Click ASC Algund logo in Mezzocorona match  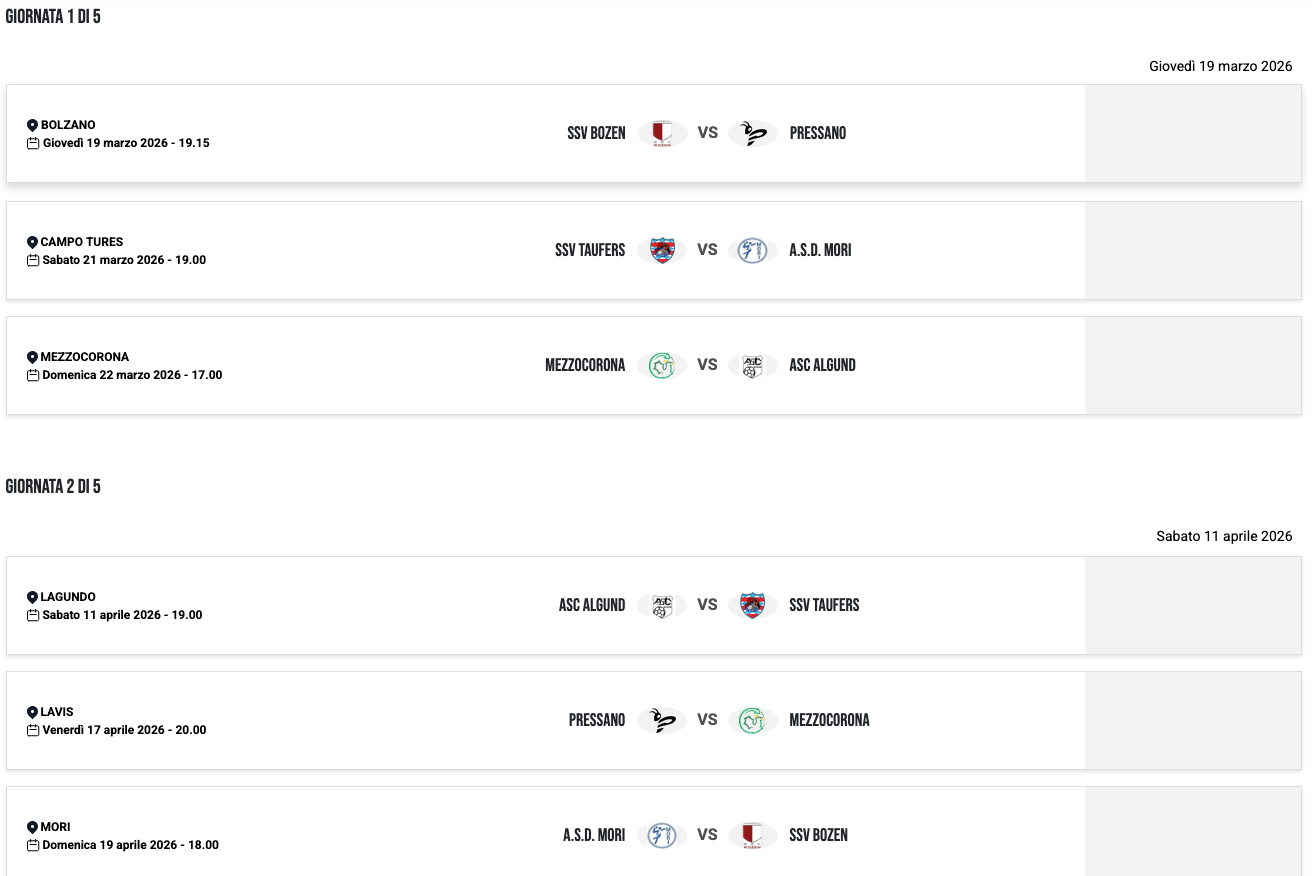click(x=753, y=365)
